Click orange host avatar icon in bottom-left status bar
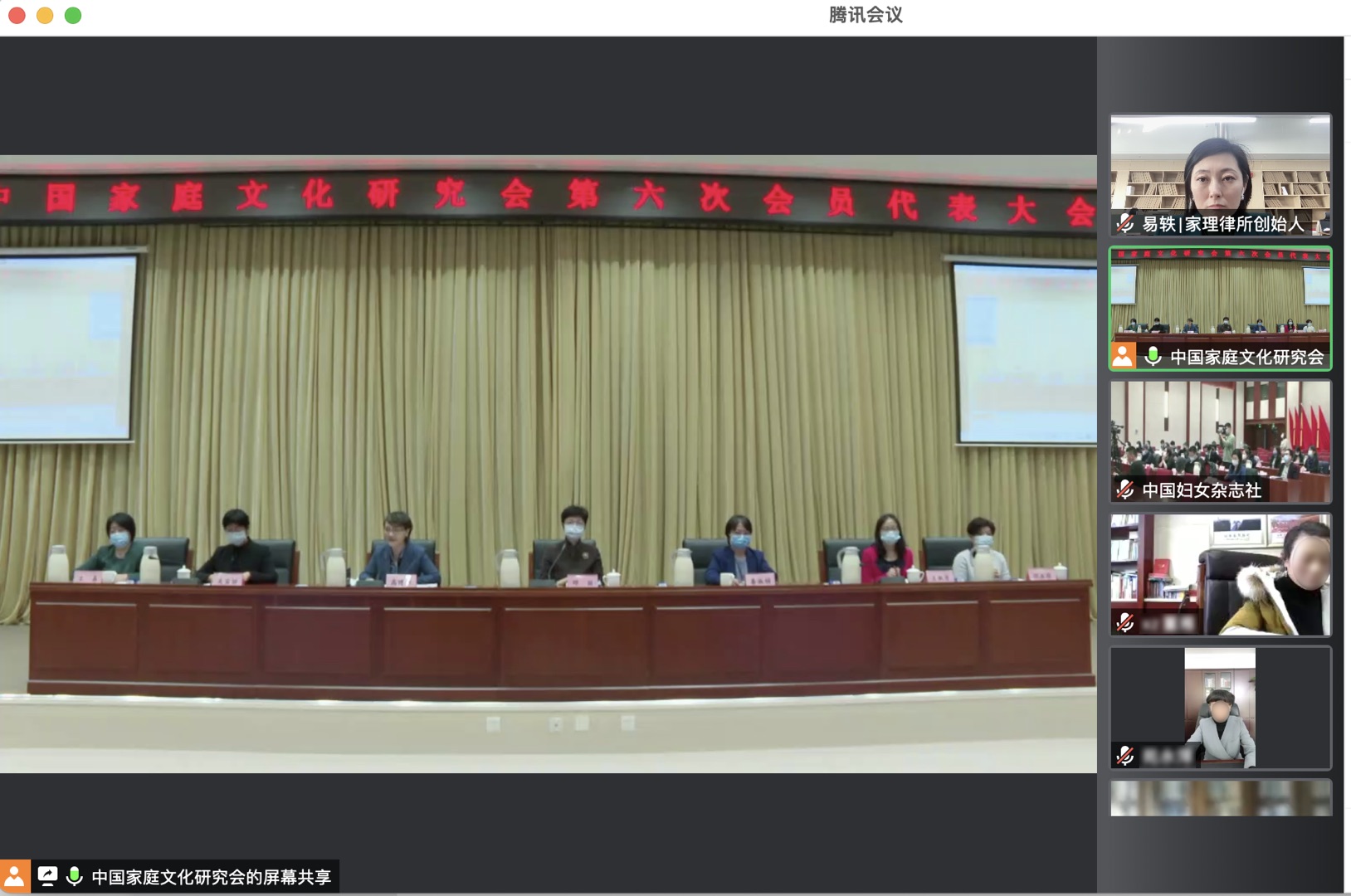 [x=15, y=876]
